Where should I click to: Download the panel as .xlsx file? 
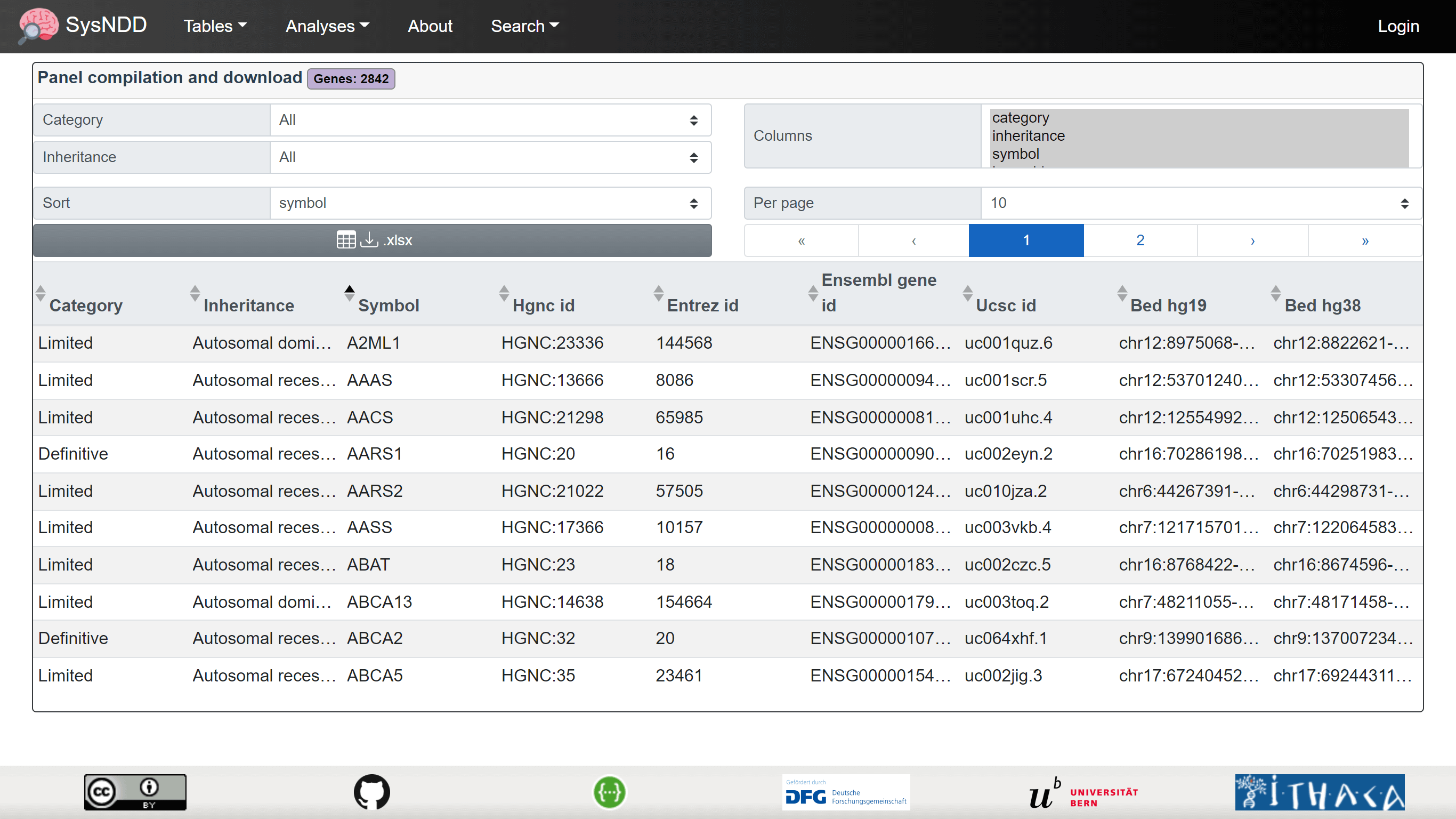(x=372, y=240)
